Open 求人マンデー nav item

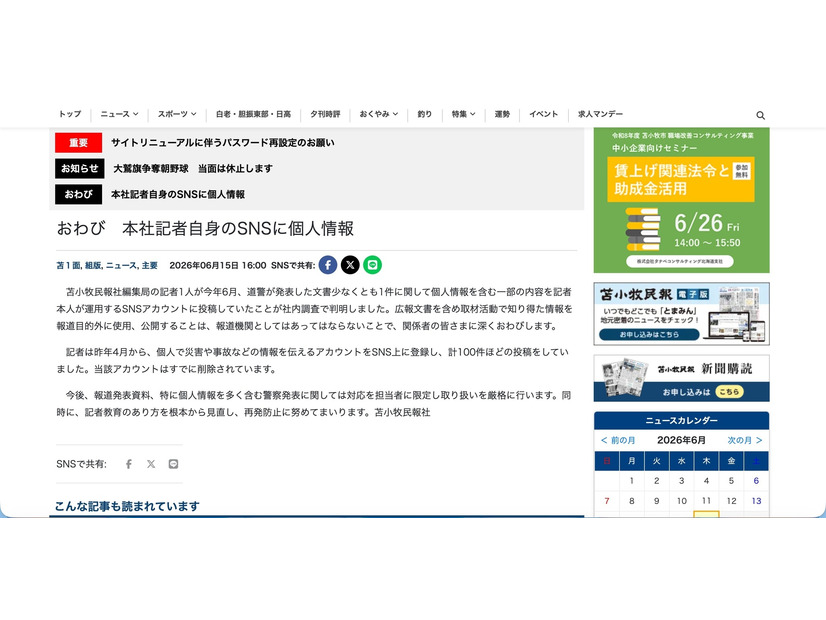pyautogui.click(x=601, y=114)
